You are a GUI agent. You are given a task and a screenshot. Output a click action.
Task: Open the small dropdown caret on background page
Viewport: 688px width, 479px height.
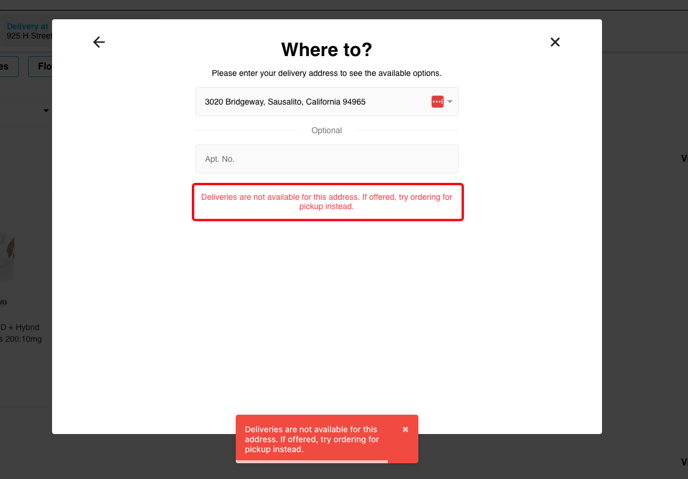pos(46,111)
